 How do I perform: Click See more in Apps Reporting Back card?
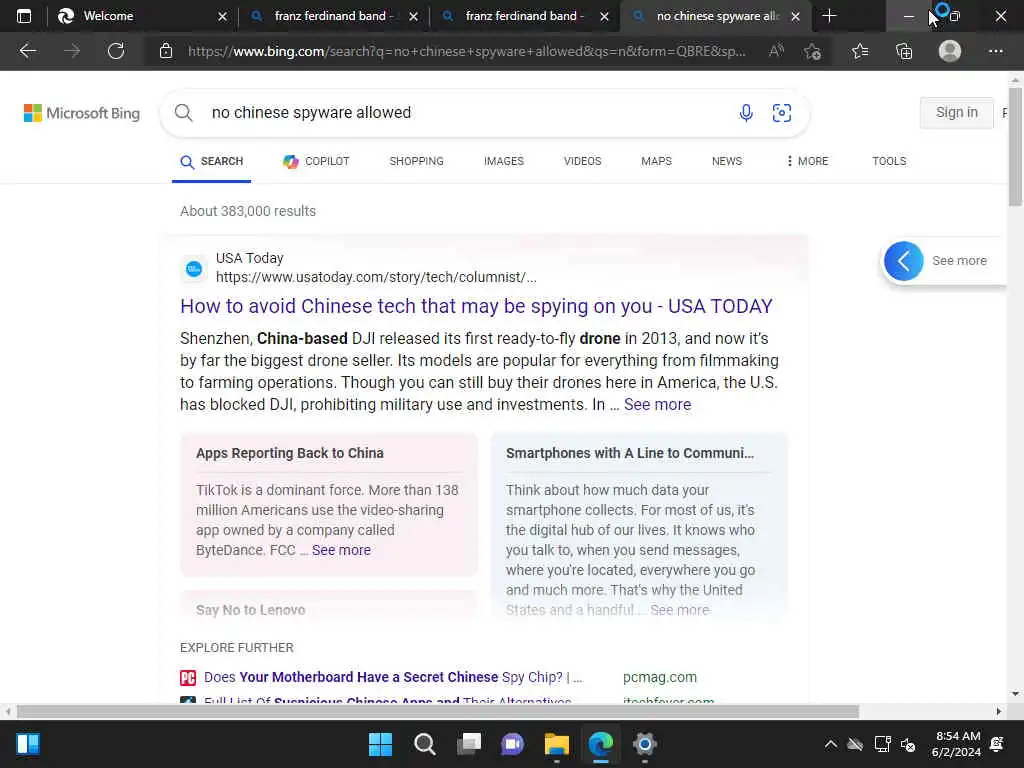tap(341, 551)
